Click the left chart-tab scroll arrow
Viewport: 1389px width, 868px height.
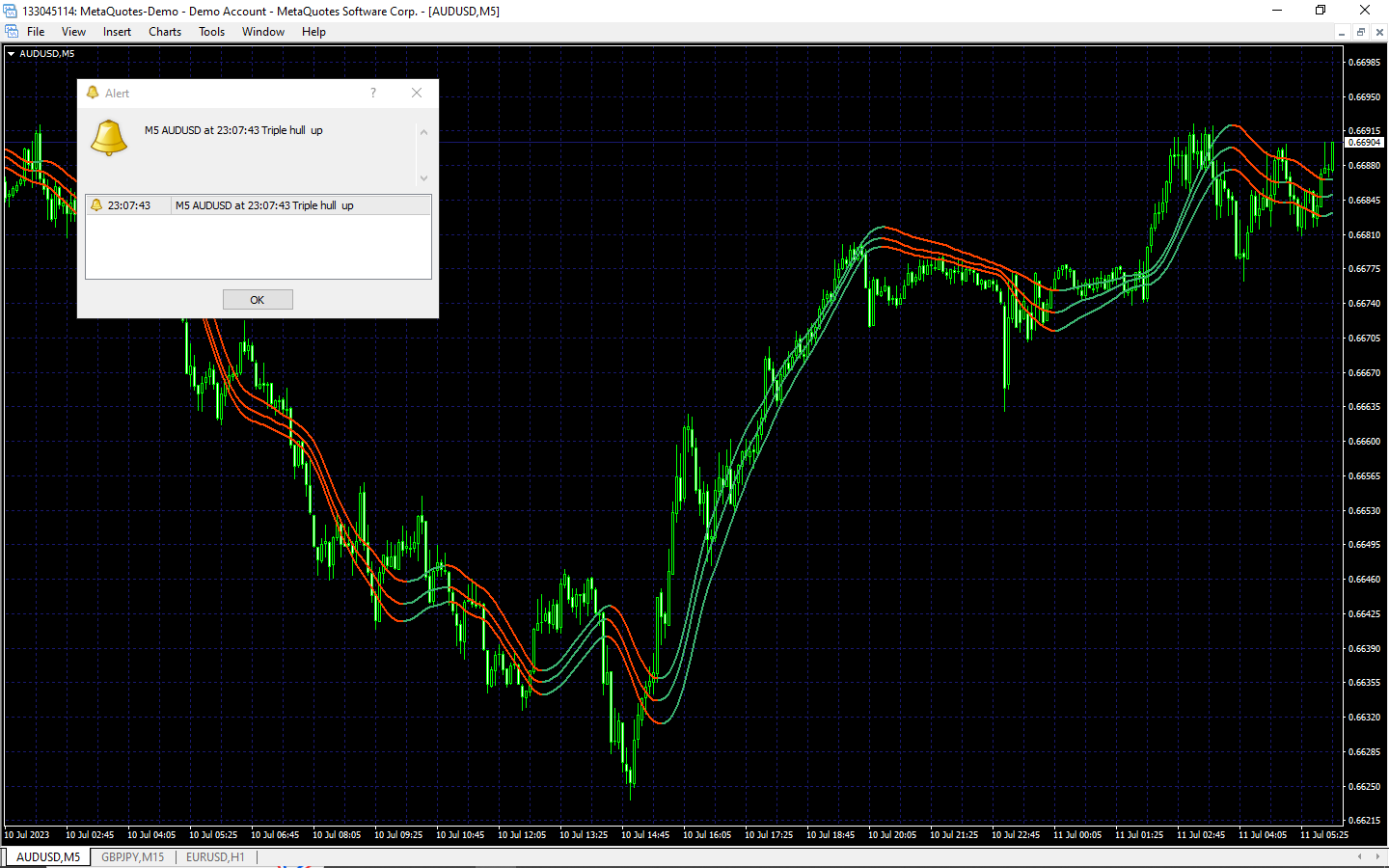click(x=1360, y=856)
